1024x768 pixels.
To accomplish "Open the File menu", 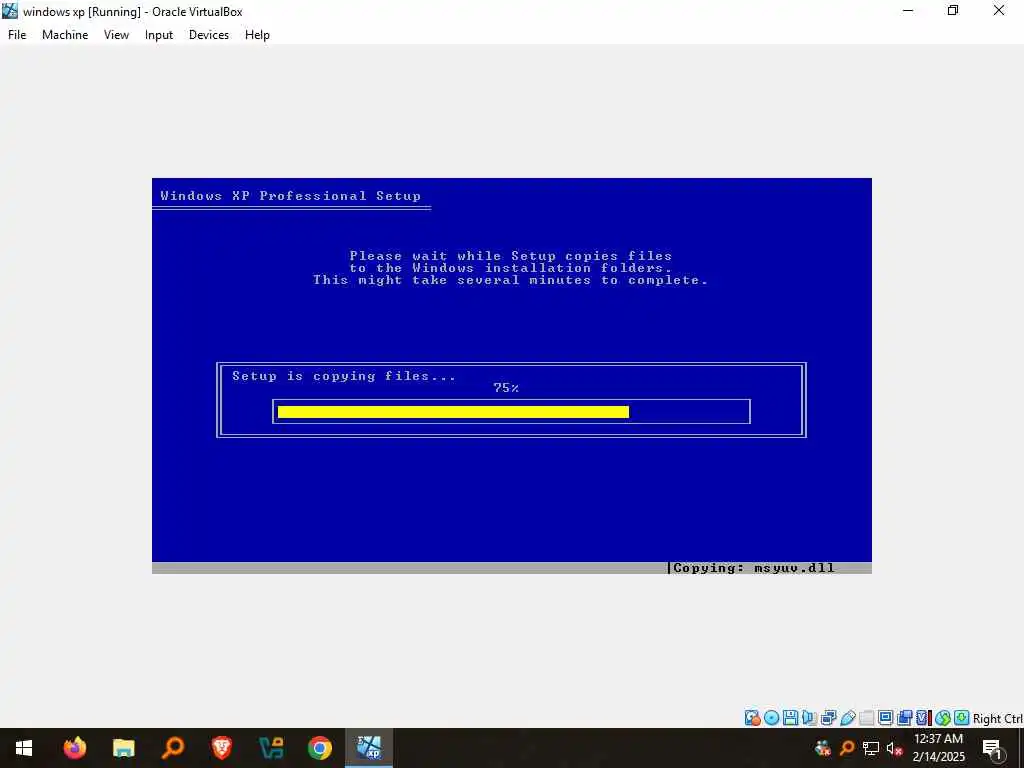I will coord(17,35).
